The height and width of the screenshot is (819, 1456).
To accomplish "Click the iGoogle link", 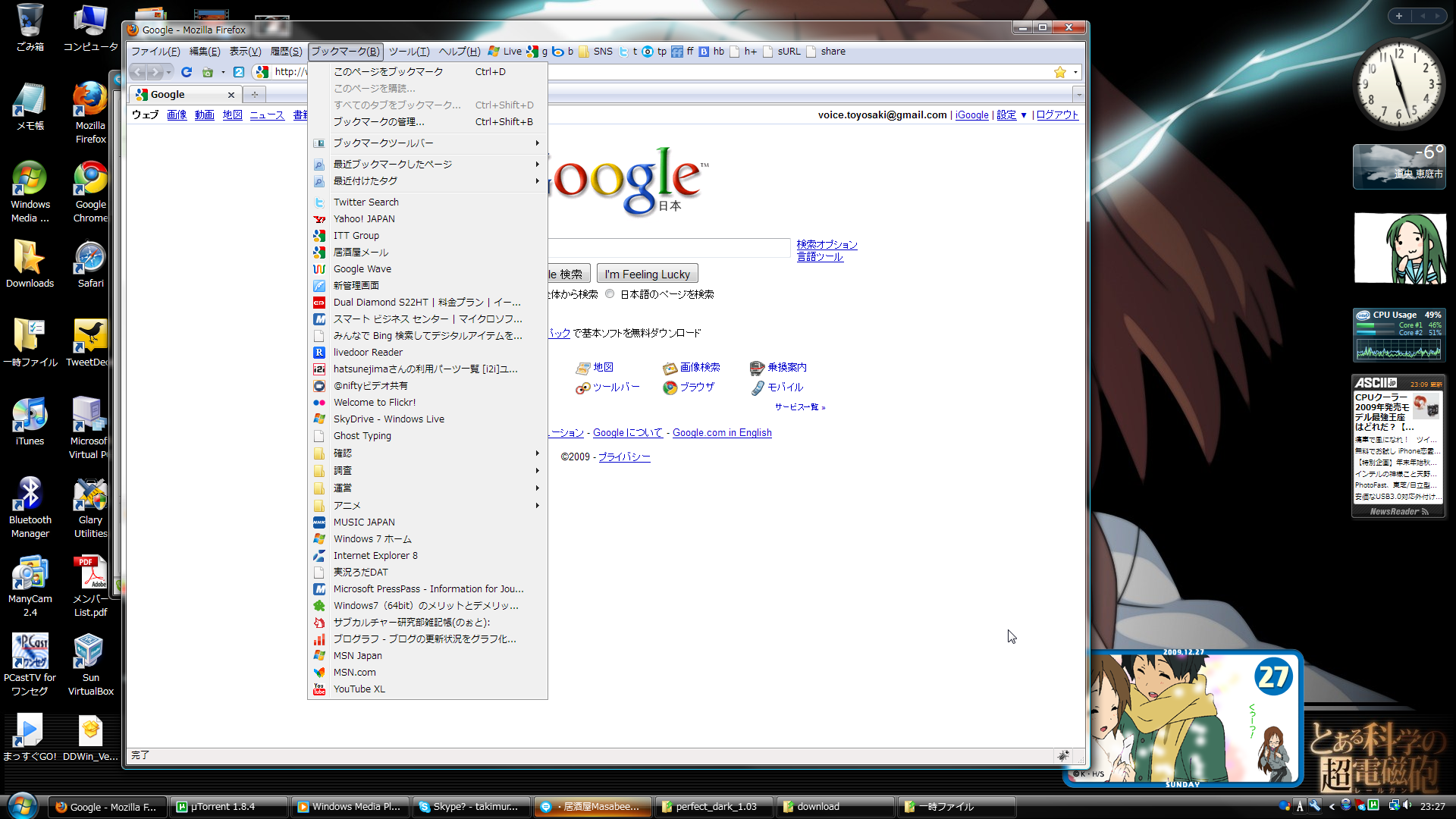I will tap(971, 115).
